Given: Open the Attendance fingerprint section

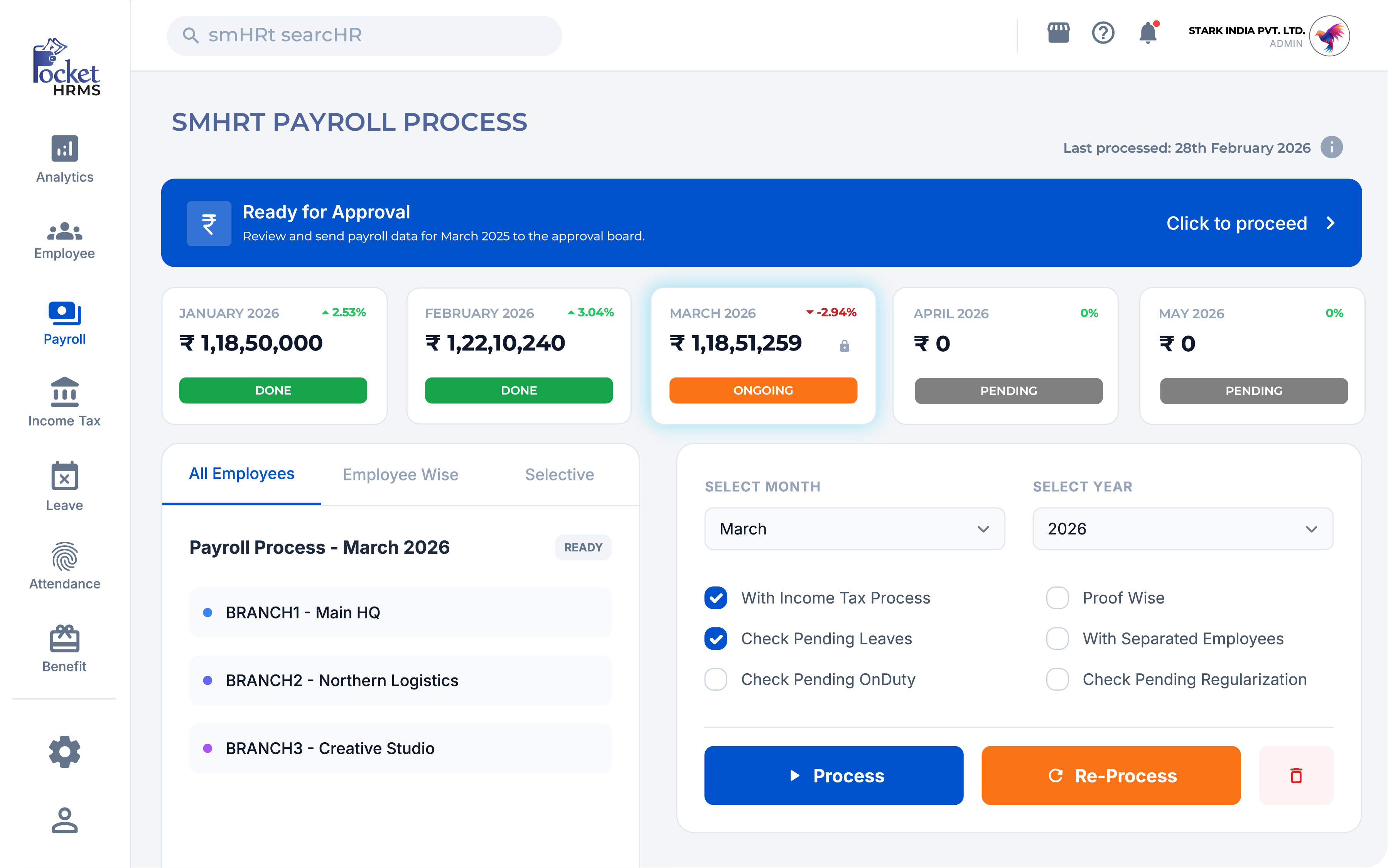Looking at the screenshot, I should click(x=64, y=565).
